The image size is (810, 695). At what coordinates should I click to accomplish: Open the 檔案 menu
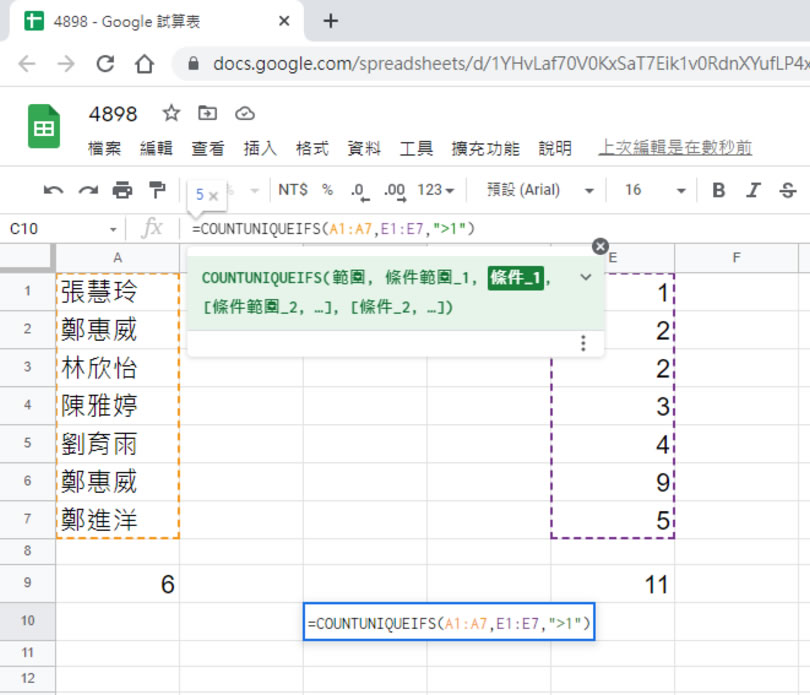click(104, 148)
